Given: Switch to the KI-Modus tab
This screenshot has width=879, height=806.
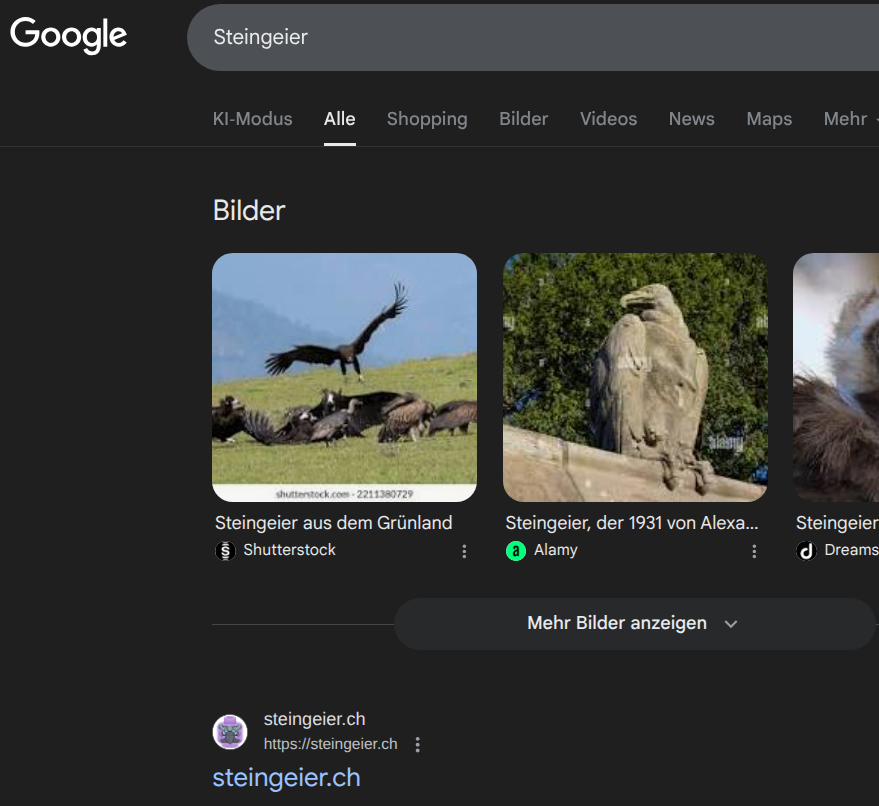Looking at the screenshot, I should 252,119.
